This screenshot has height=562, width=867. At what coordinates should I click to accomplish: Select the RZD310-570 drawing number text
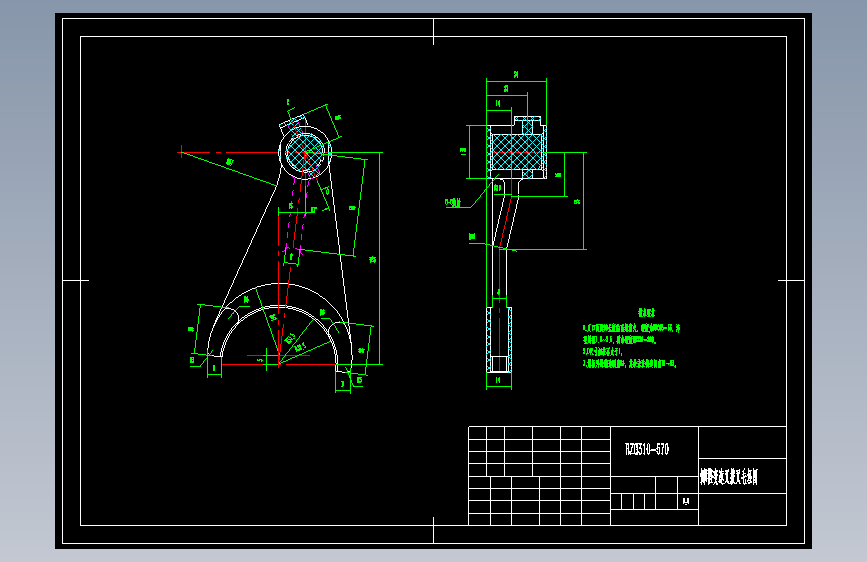point(646,449)
